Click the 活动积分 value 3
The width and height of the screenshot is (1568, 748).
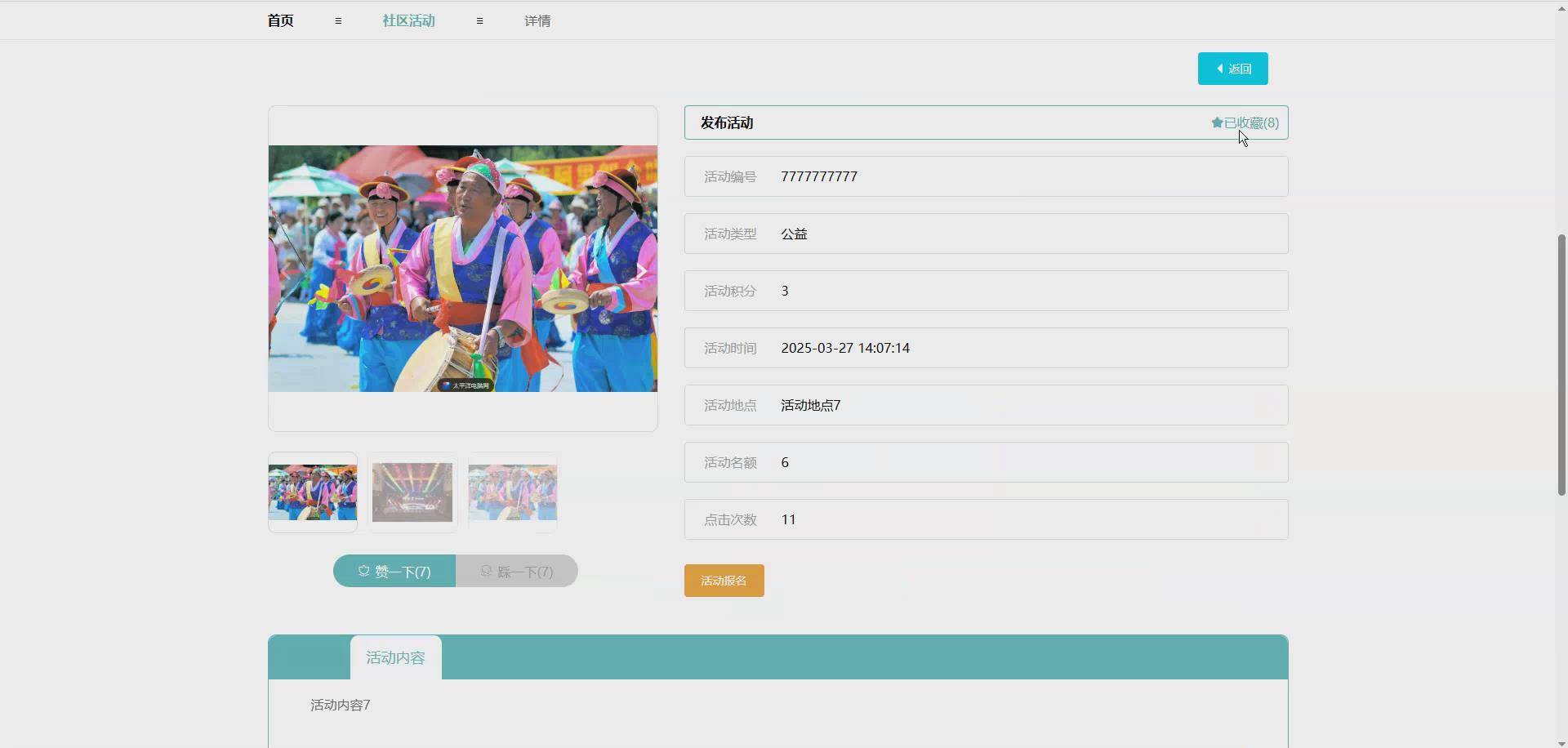tap(785, 291)
